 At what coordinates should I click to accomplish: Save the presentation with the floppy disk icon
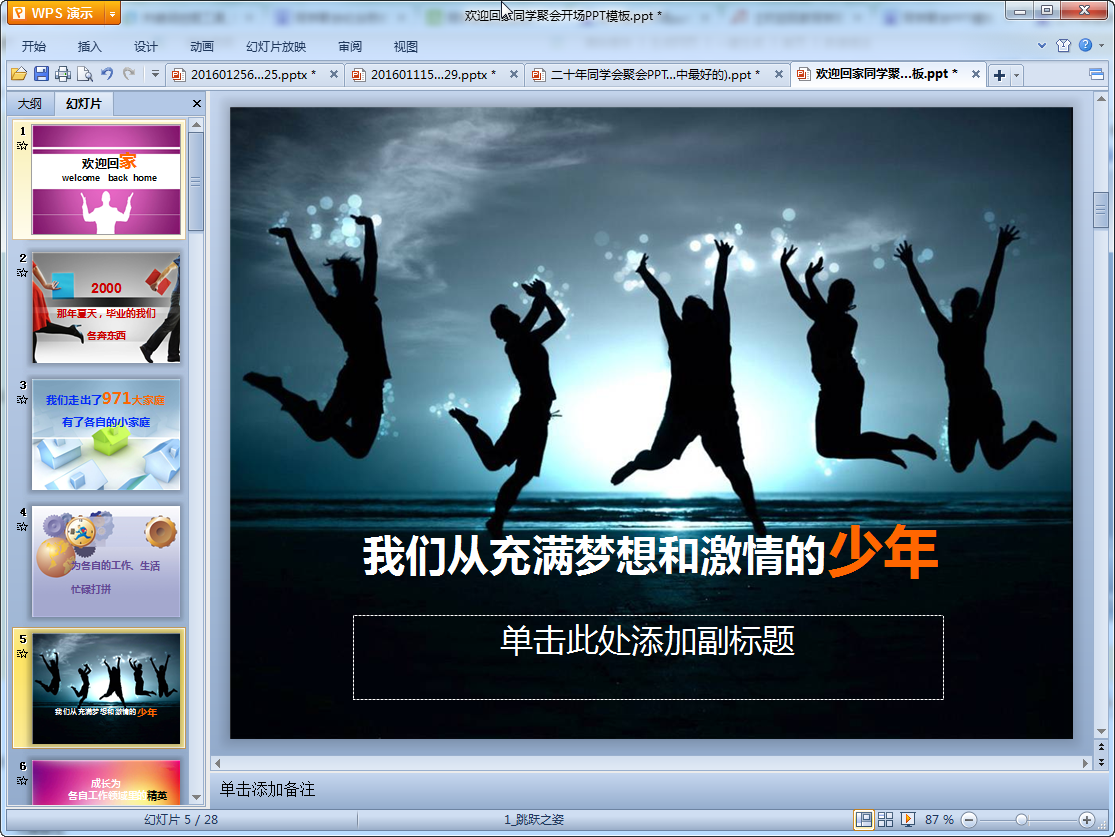pos(41,74)
